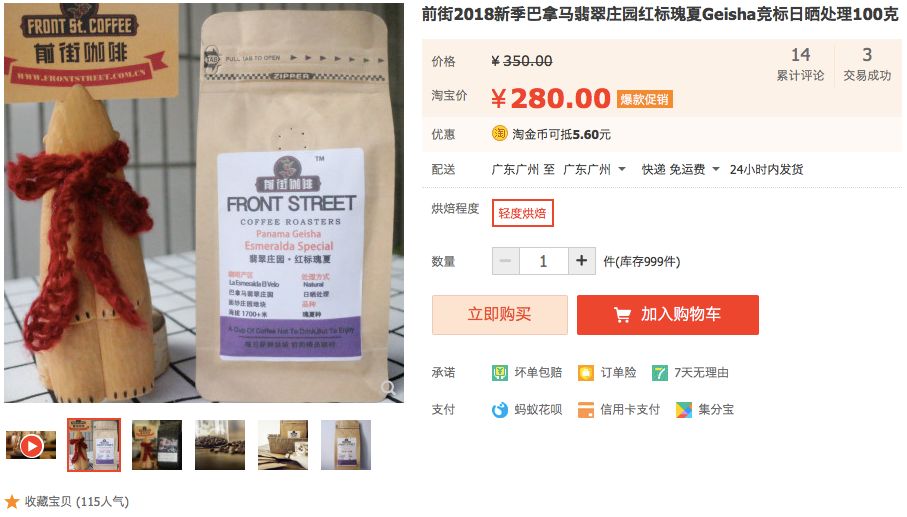Increase quantity with the plus button
Screen dimensions: 907x517
pyautogui.click(x=581, y=261)
